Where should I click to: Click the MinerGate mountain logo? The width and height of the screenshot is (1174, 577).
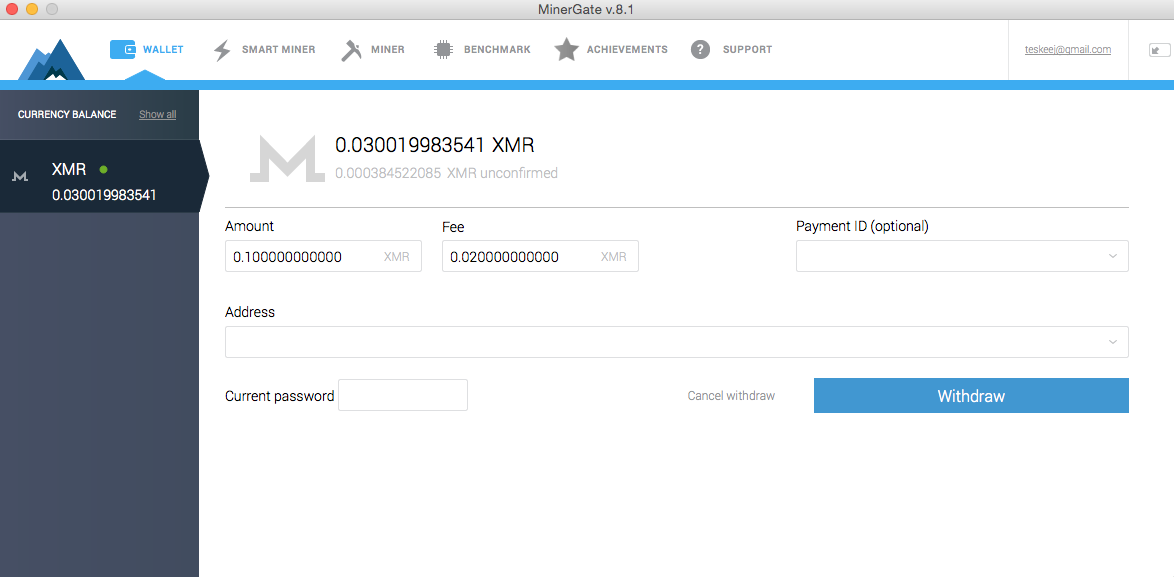(x=52, y=59)
